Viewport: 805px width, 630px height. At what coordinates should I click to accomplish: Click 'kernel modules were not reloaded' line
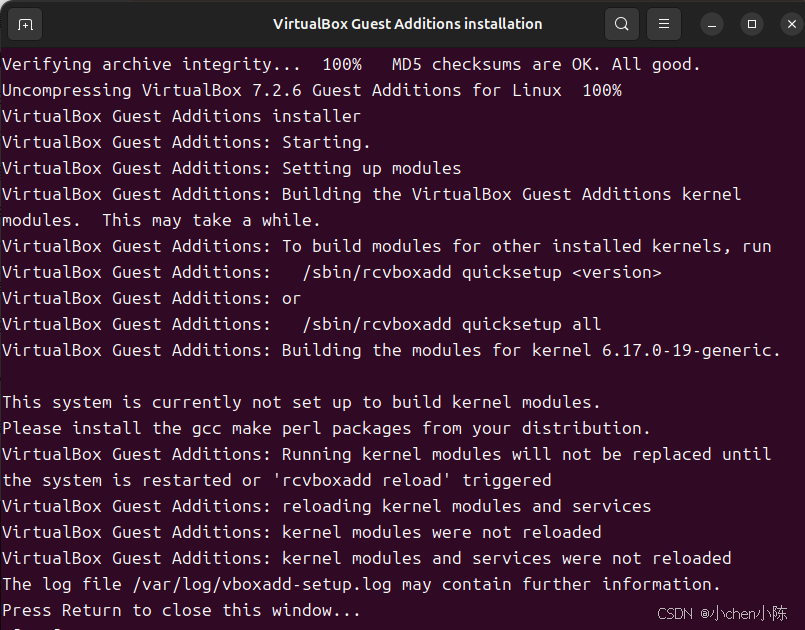tap(301, 533)
